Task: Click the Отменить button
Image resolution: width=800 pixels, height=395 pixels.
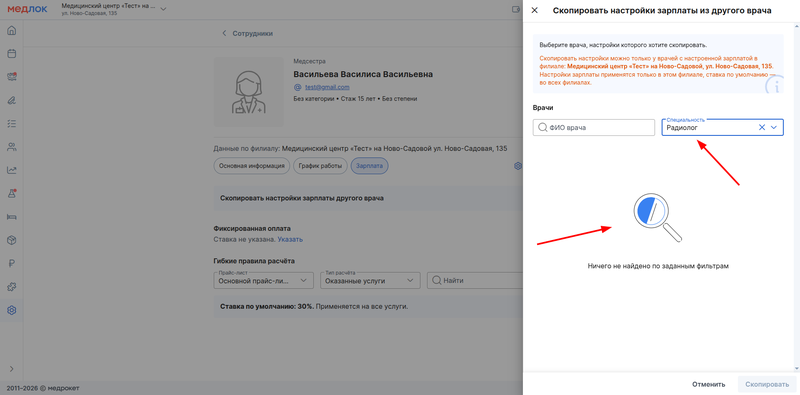Action: pos(708,384)
